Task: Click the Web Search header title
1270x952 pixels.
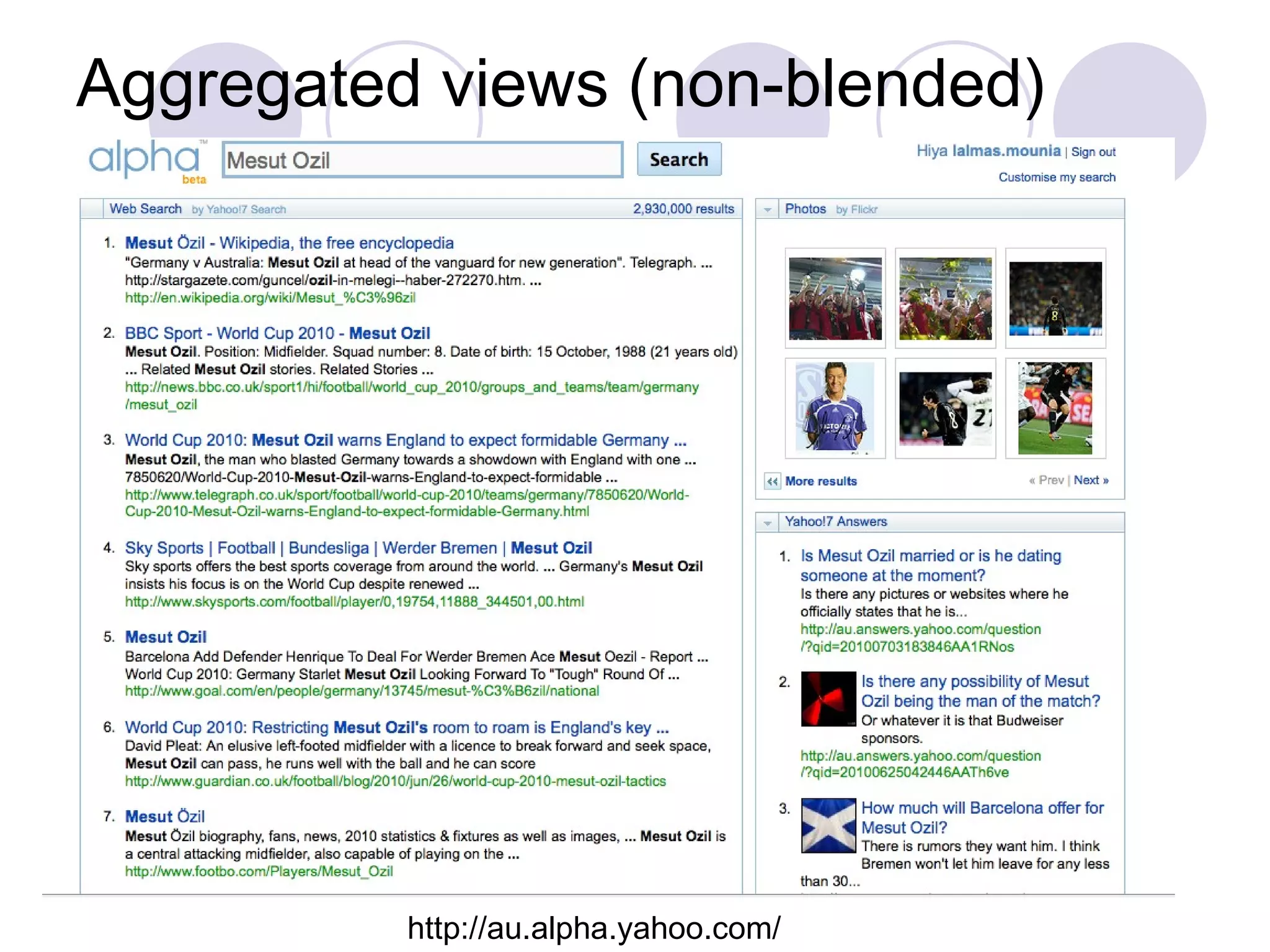Action: tap(146, 209)
